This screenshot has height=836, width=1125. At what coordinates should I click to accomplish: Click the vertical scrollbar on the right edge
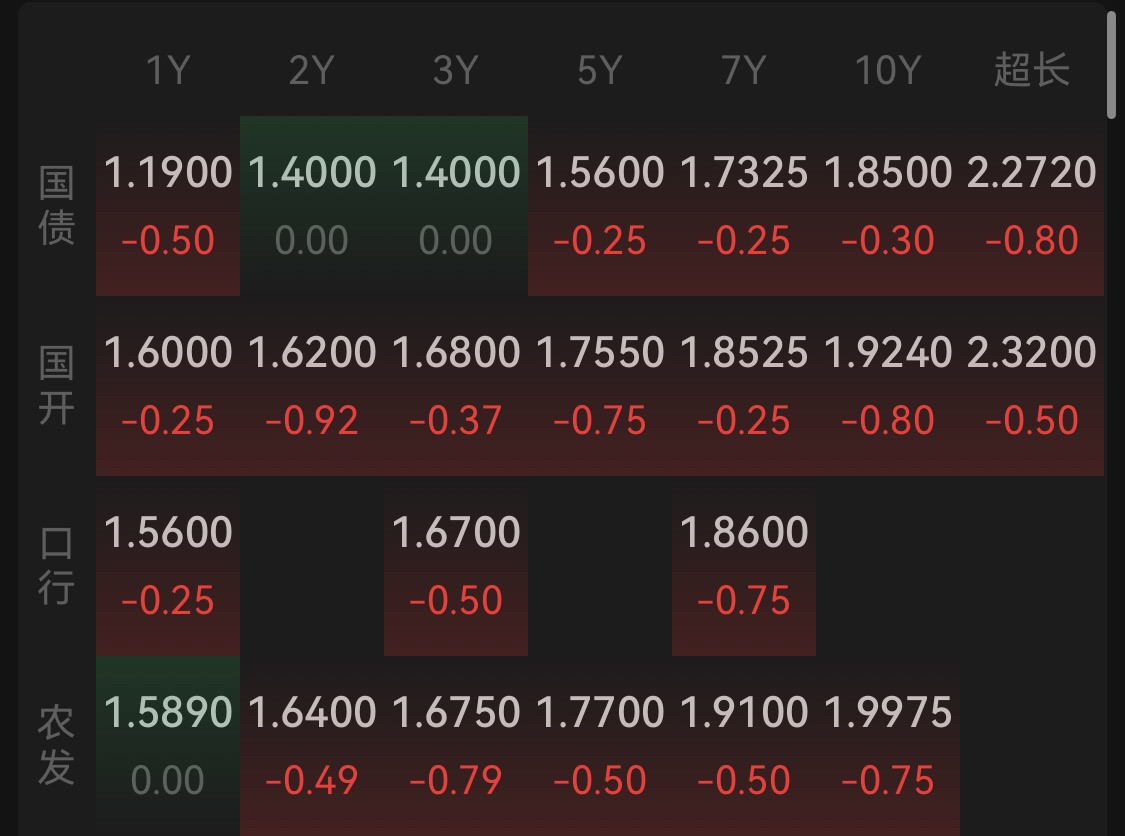1112,64
